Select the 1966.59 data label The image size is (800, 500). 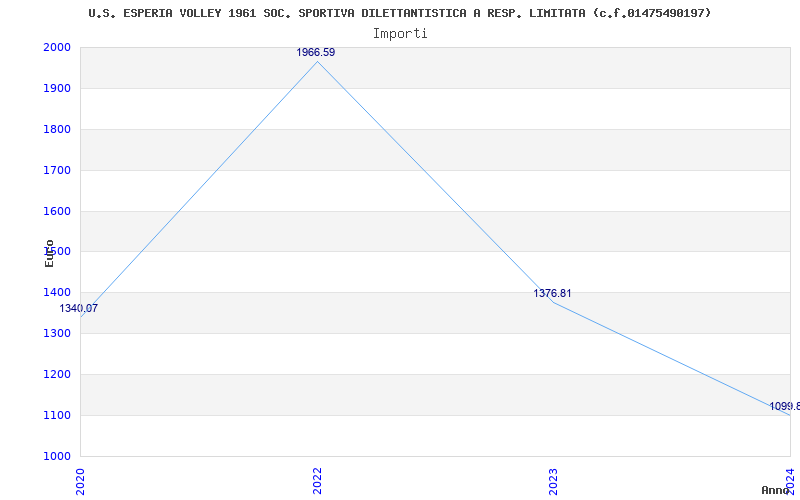pos(316,53)
